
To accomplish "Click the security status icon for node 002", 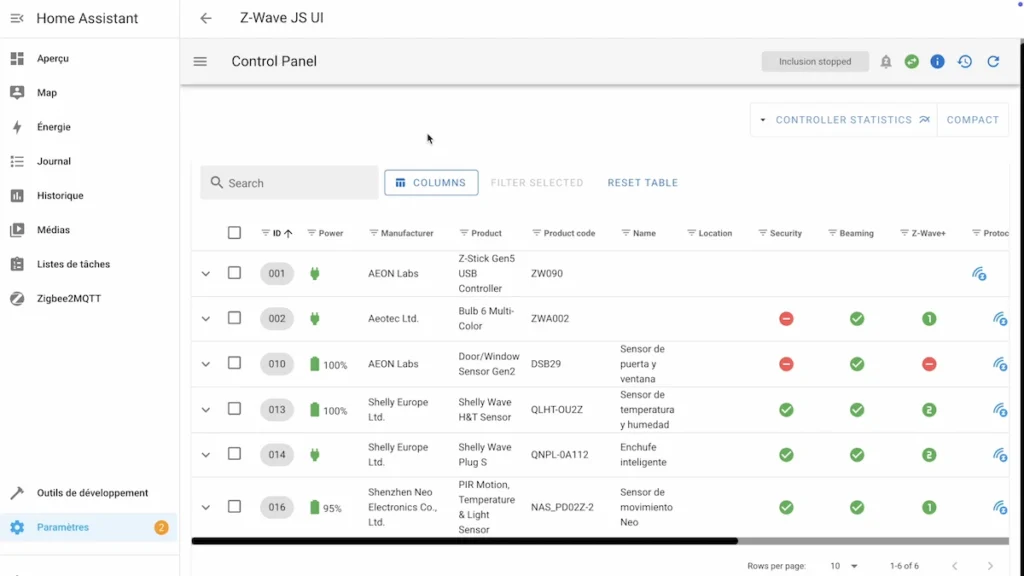I will 786,319.
